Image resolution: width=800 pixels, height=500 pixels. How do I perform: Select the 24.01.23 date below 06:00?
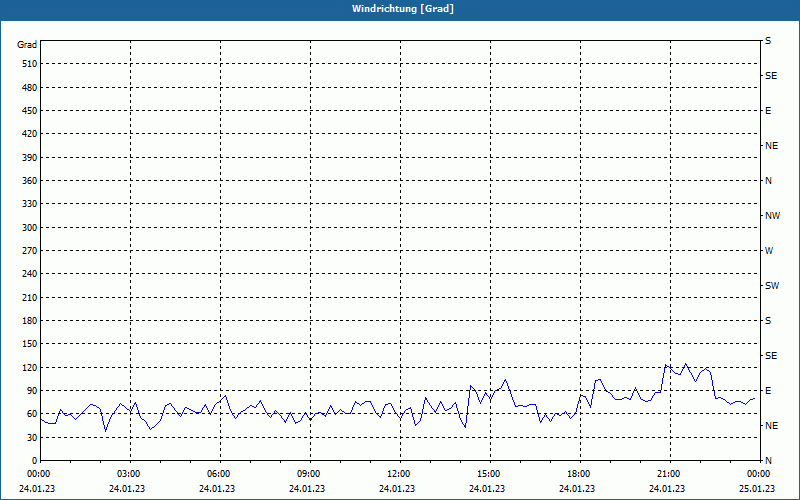[x=217, y=489]
